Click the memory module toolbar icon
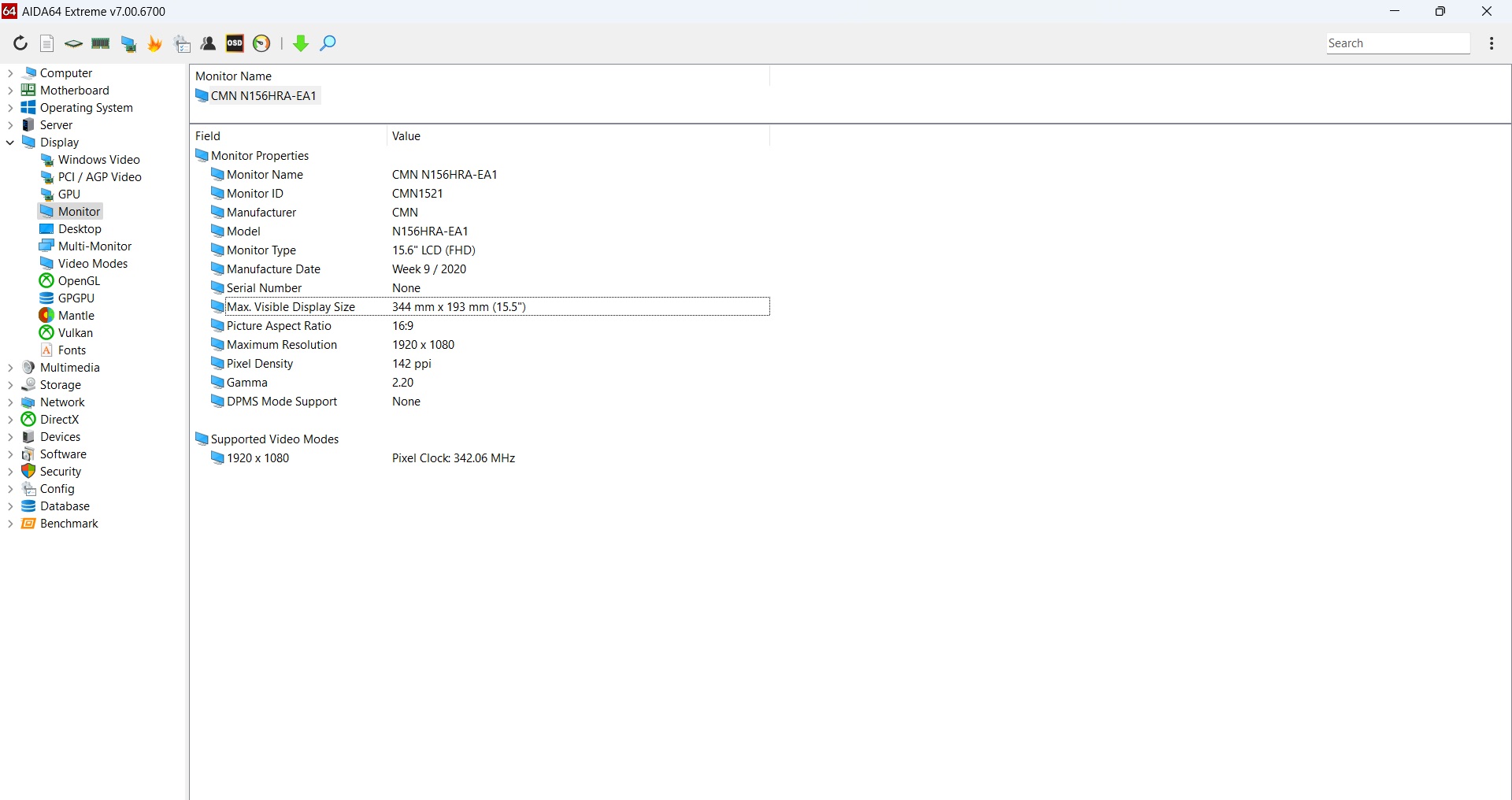The height and width of the screenshot is (800, 1512). 101,43
